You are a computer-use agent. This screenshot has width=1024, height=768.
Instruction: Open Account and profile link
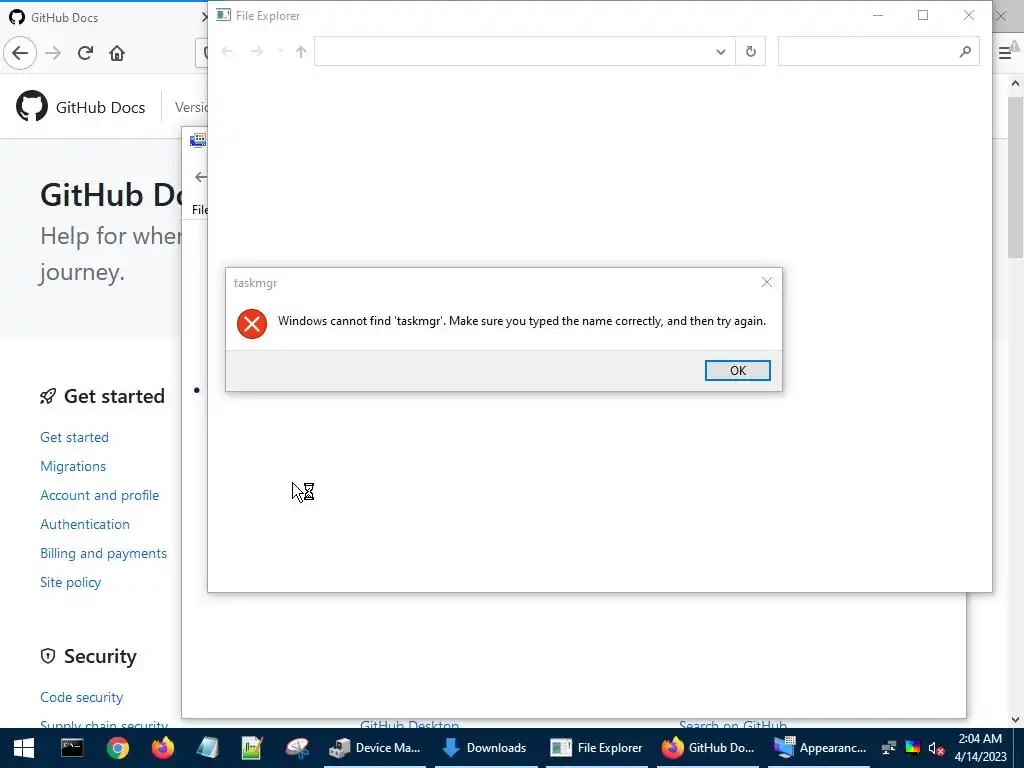(99, 495)
